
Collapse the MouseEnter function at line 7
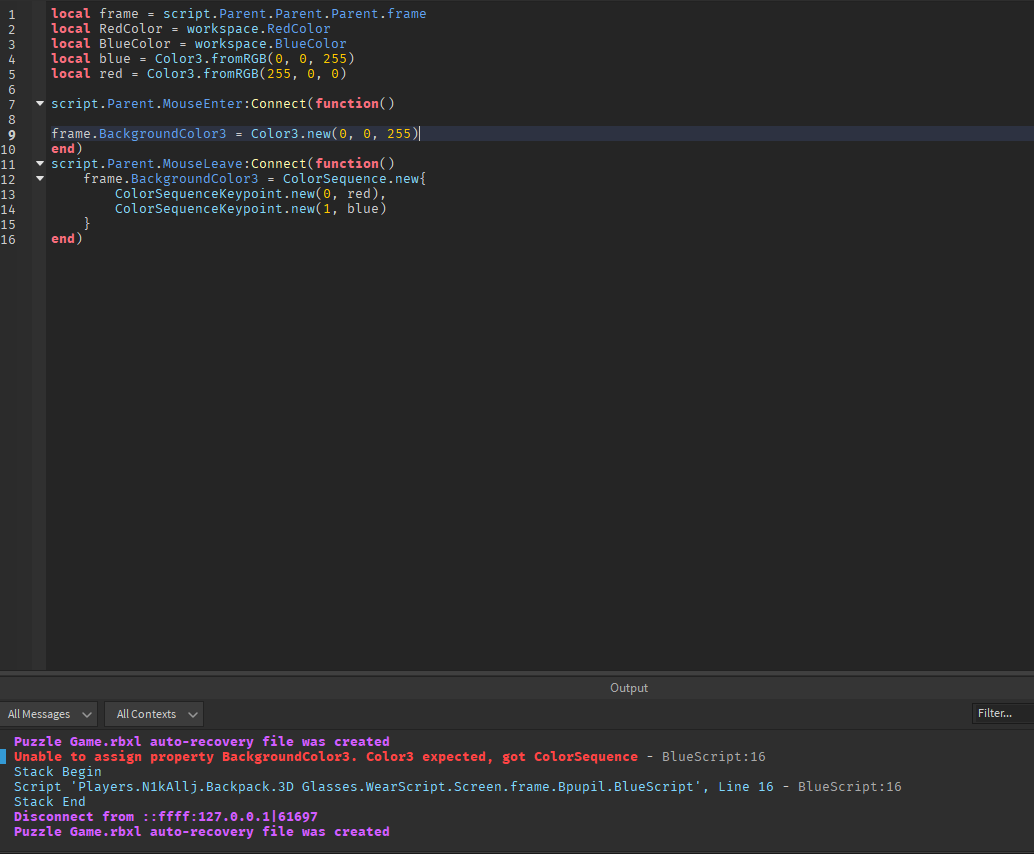point(39,103)
